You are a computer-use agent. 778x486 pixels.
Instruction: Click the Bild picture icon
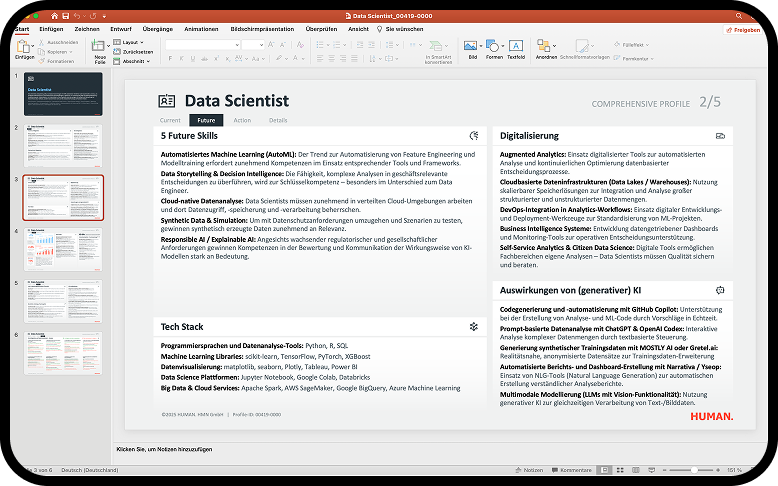click(472, 47)
